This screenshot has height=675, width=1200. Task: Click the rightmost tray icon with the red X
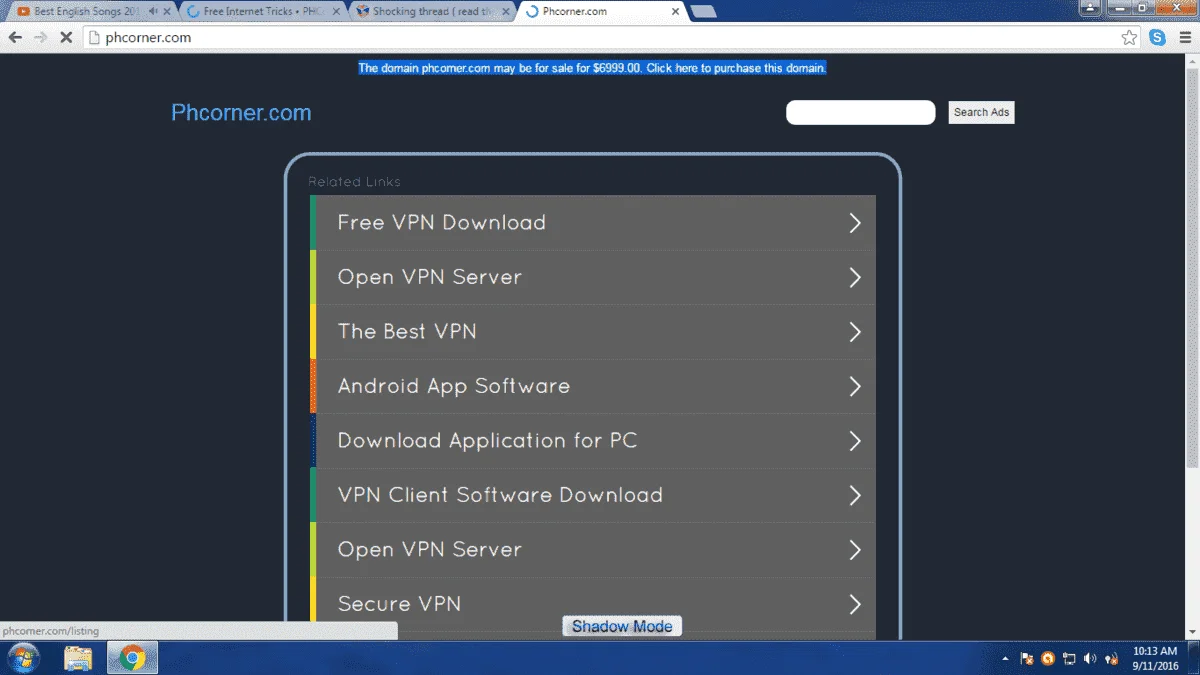pyautogui.click(x=1111, y=658)
